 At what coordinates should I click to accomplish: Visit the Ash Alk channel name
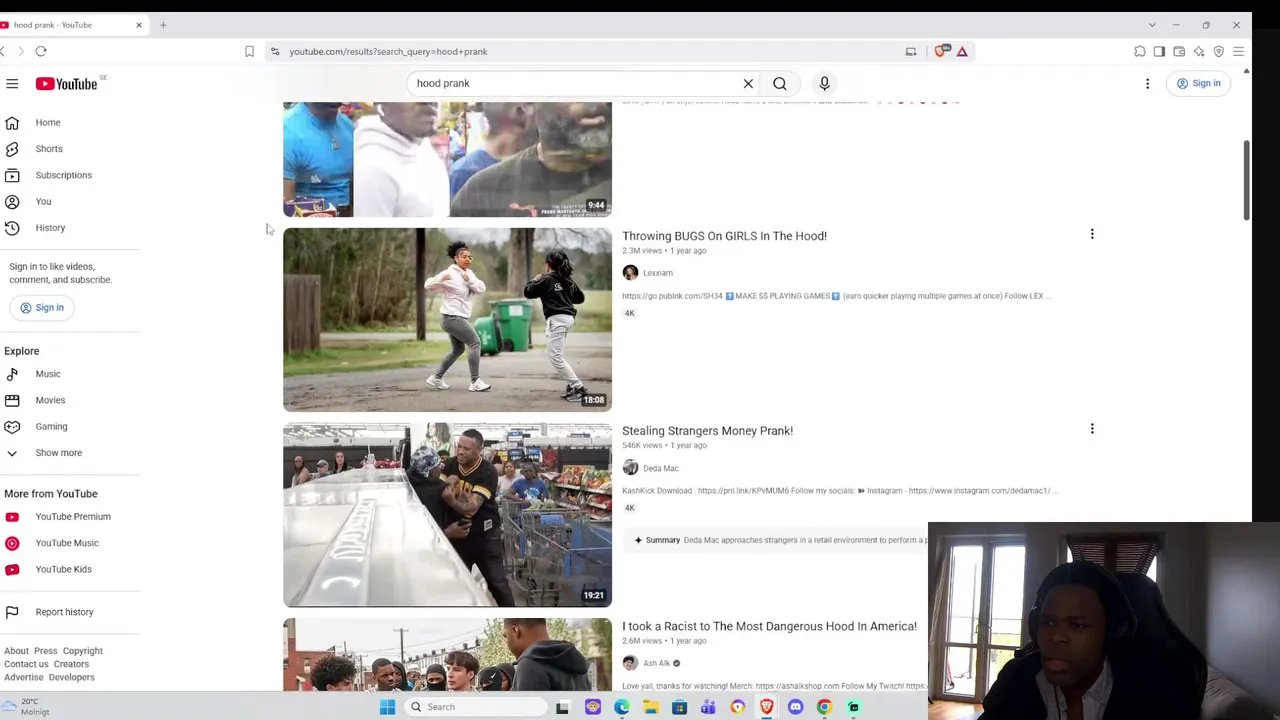click(x=656, y=663)
